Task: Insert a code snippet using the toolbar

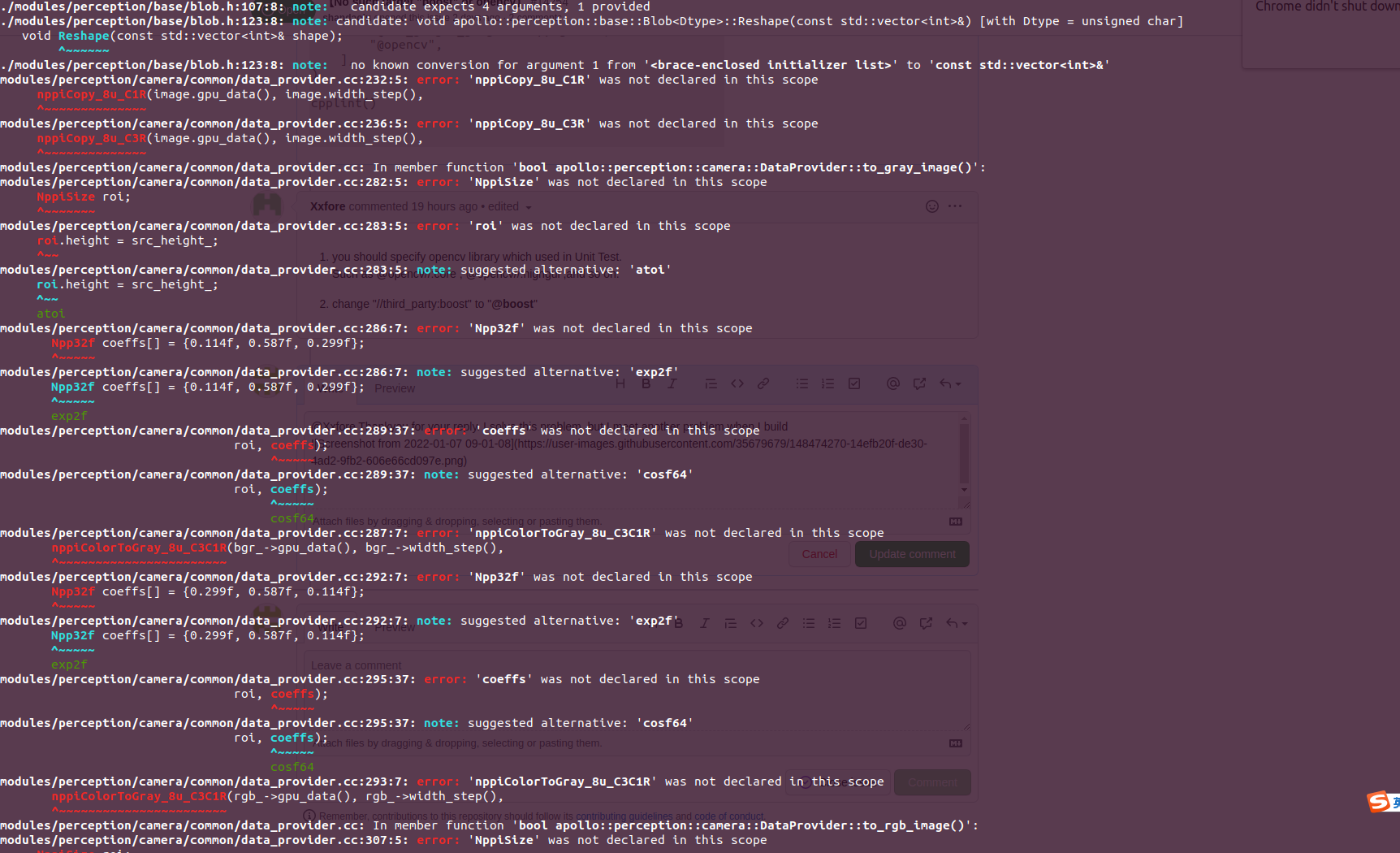Action: point(737,383)
